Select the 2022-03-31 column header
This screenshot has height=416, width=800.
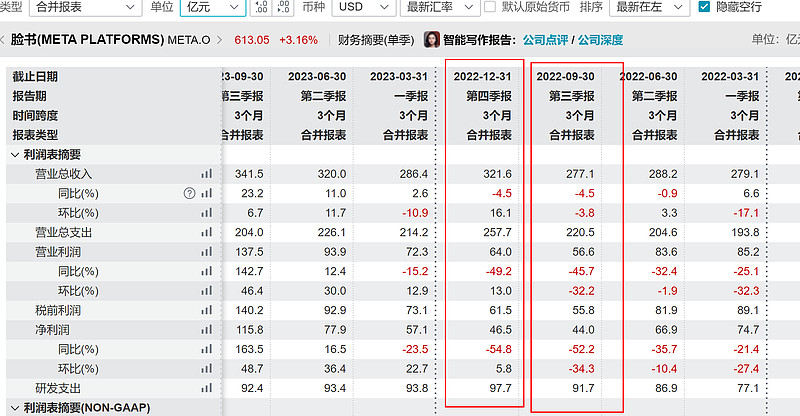730,77
